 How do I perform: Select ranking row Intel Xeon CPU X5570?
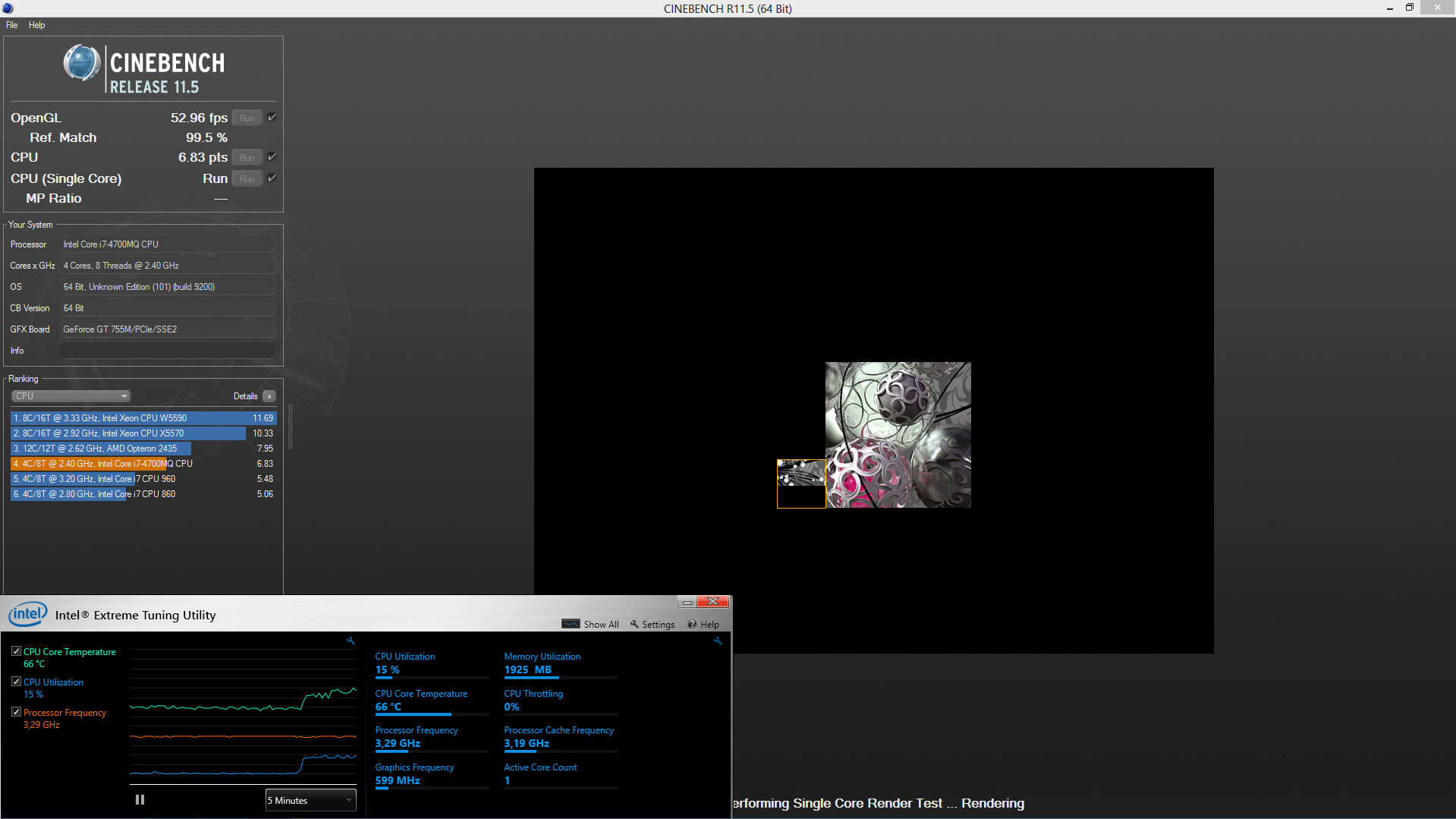coord(143,433)
